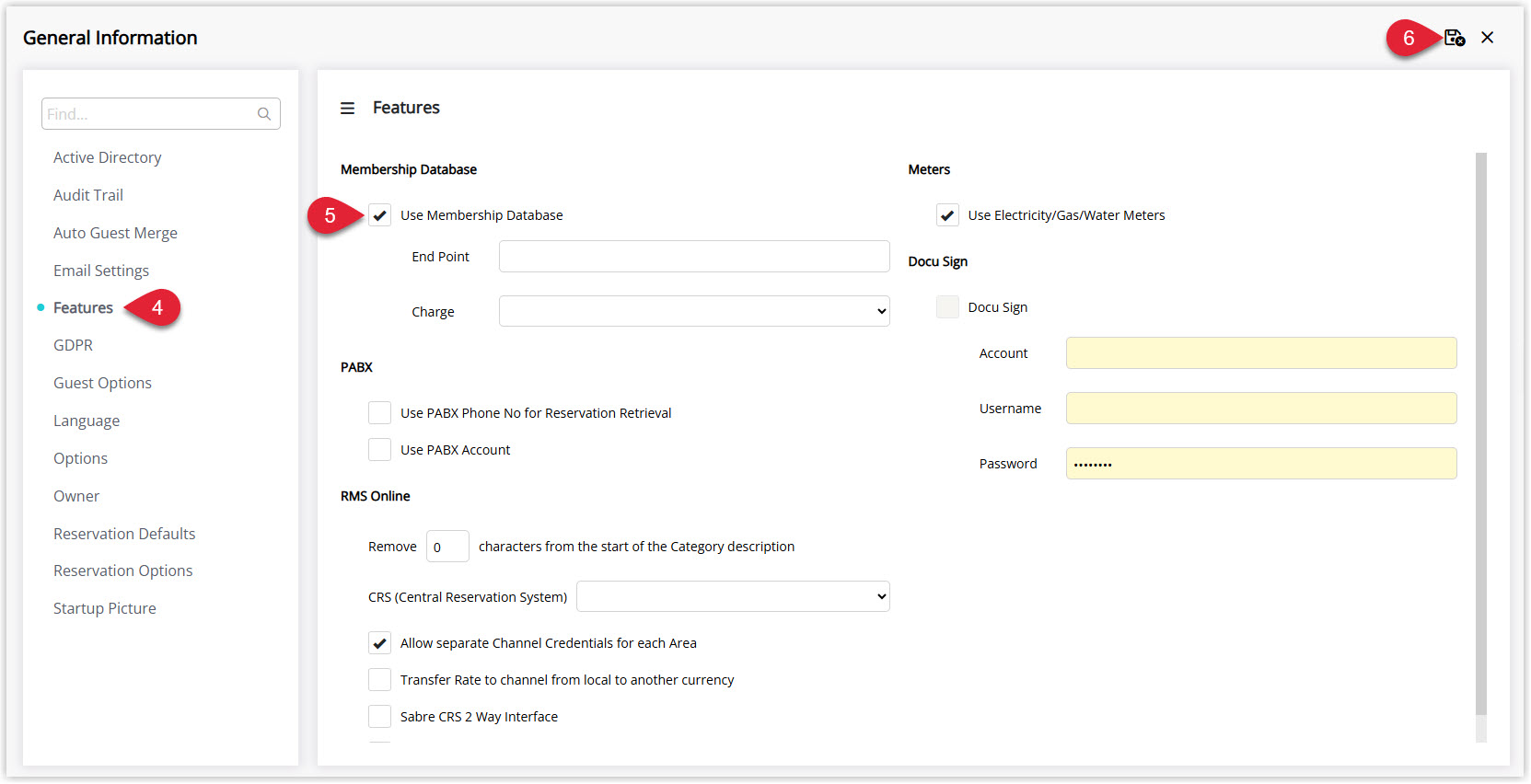Click the End Point text field

tap(694, 257)
